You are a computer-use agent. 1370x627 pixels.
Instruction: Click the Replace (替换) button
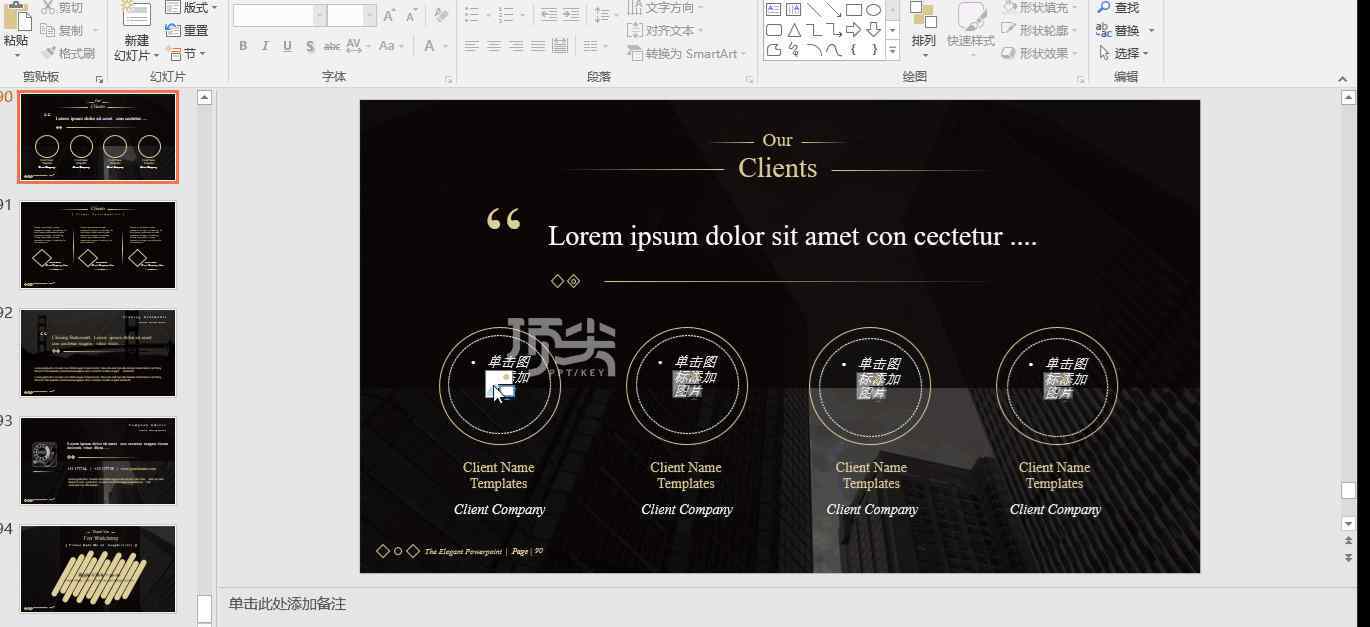tap(1118, 30)
